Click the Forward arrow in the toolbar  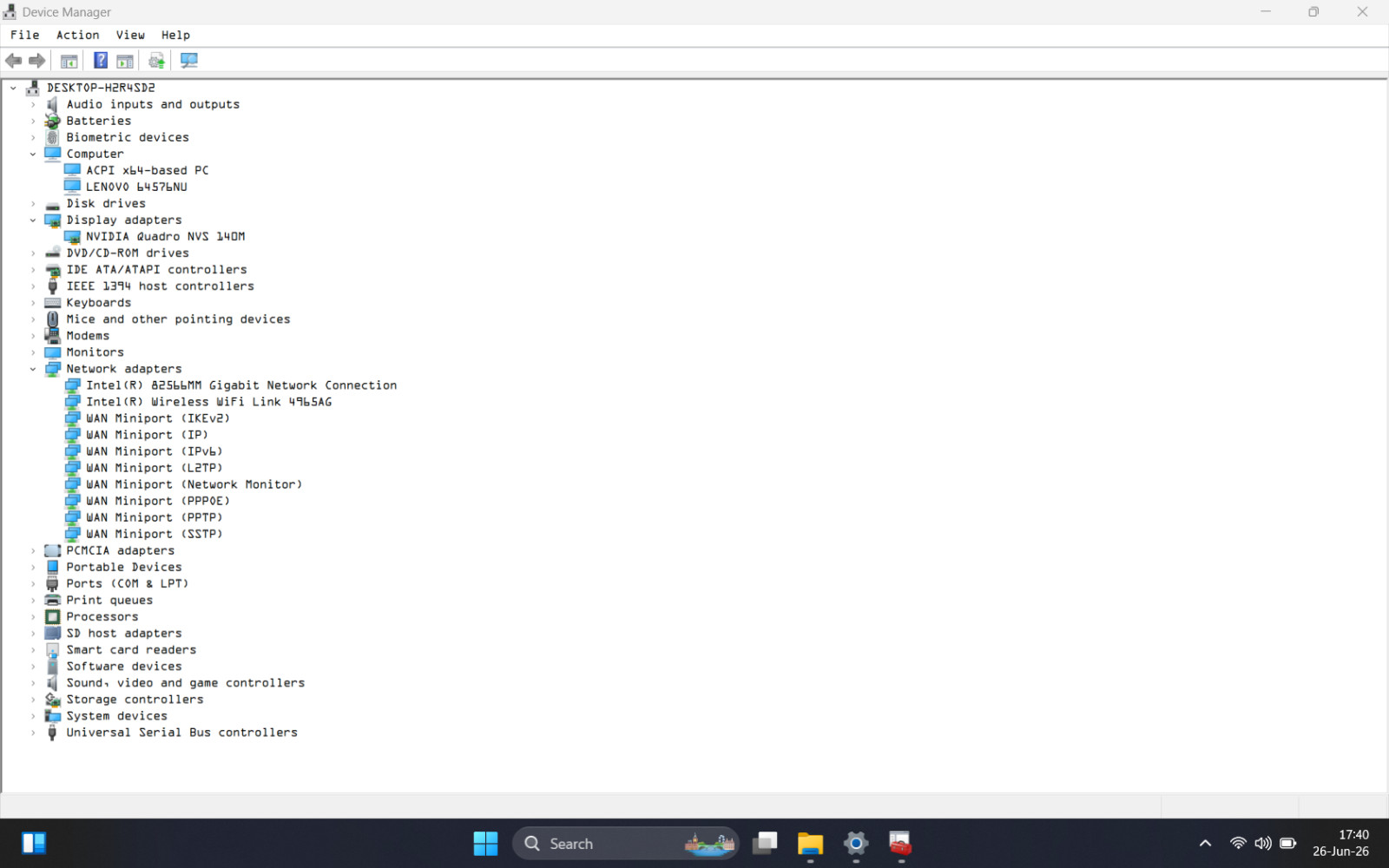click(36, 61)
